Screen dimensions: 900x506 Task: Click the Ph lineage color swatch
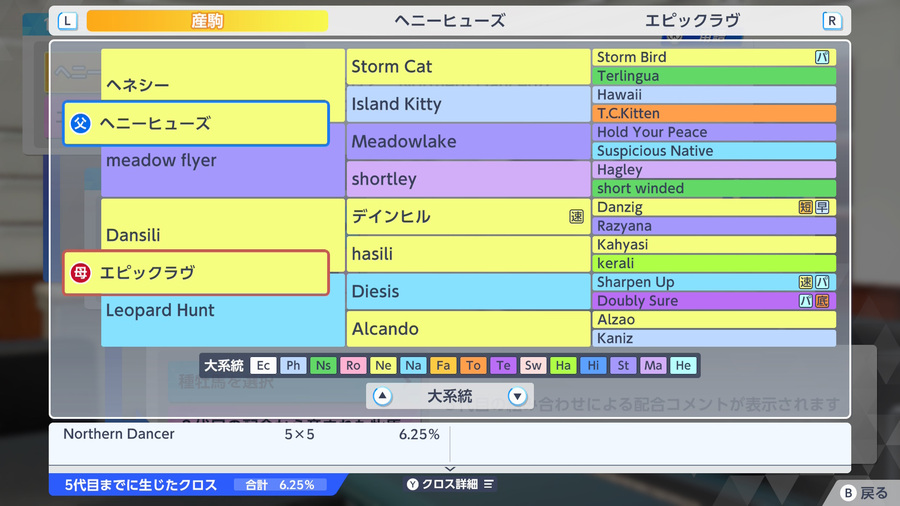[x=293, y=365]
